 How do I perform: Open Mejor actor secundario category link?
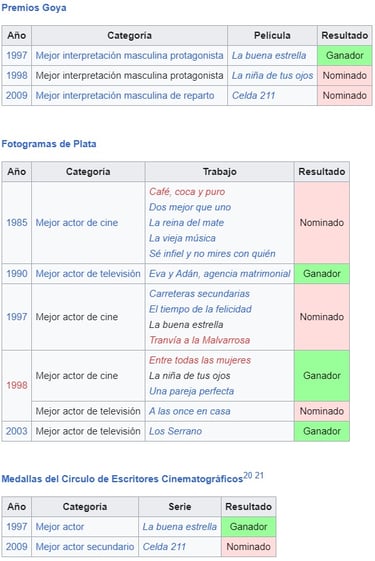85,547
